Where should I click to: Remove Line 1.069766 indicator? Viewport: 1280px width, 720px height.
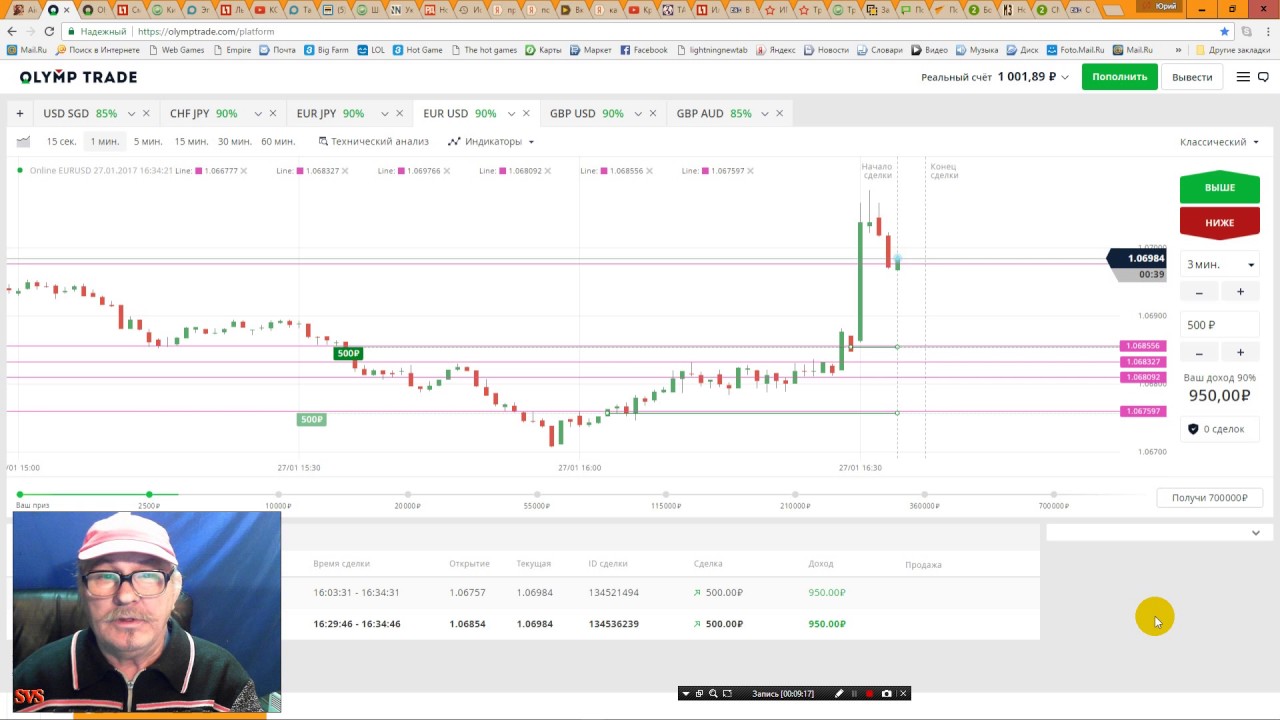[x=447, y=171]
